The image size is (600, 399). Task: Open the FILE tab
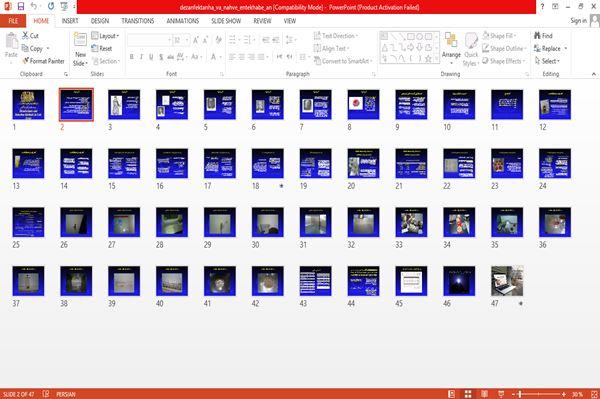tap(13, 21)
